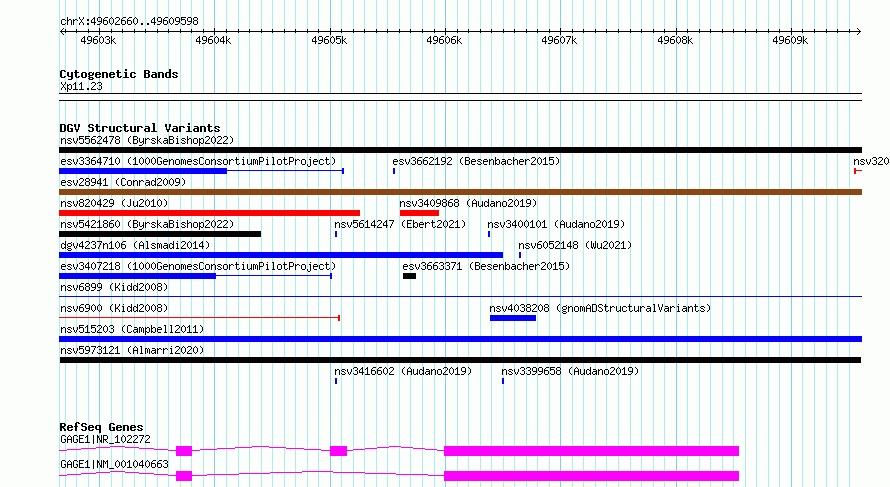
Task: Click the RefSeq Genes track title
Action: point(101,427)
